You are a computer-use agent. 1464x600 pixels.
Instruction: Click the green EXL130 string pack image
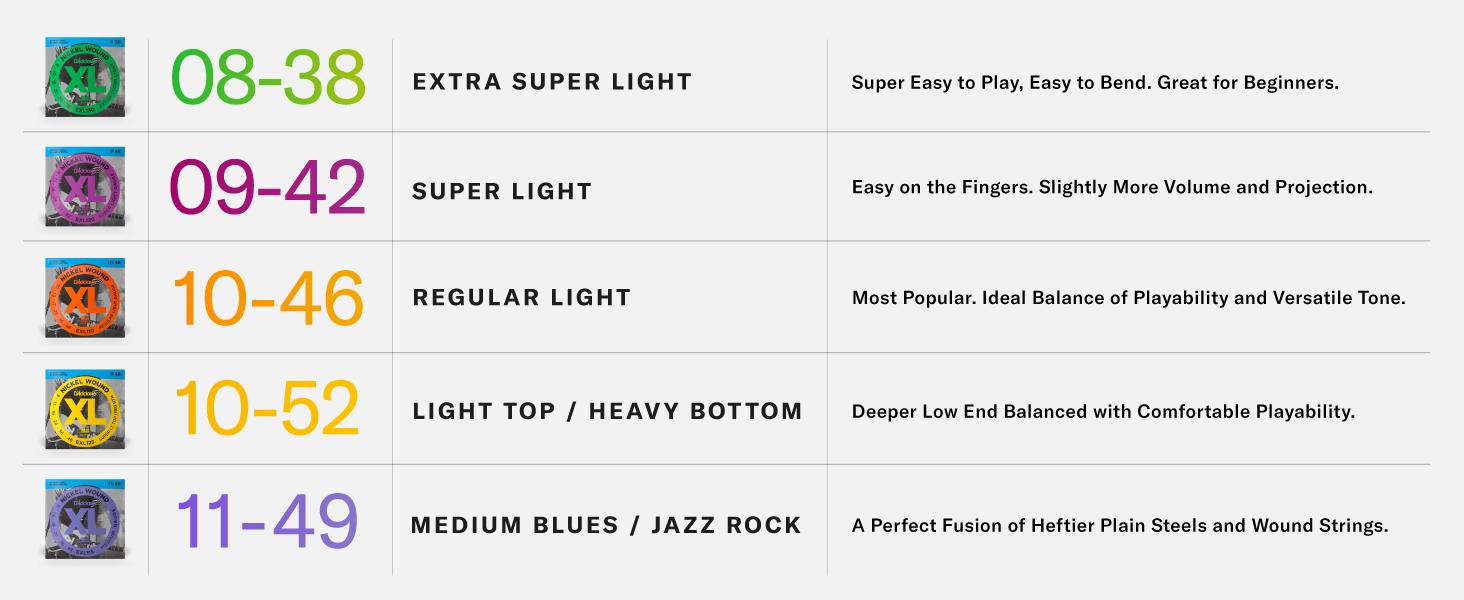(x=85, y=78)
